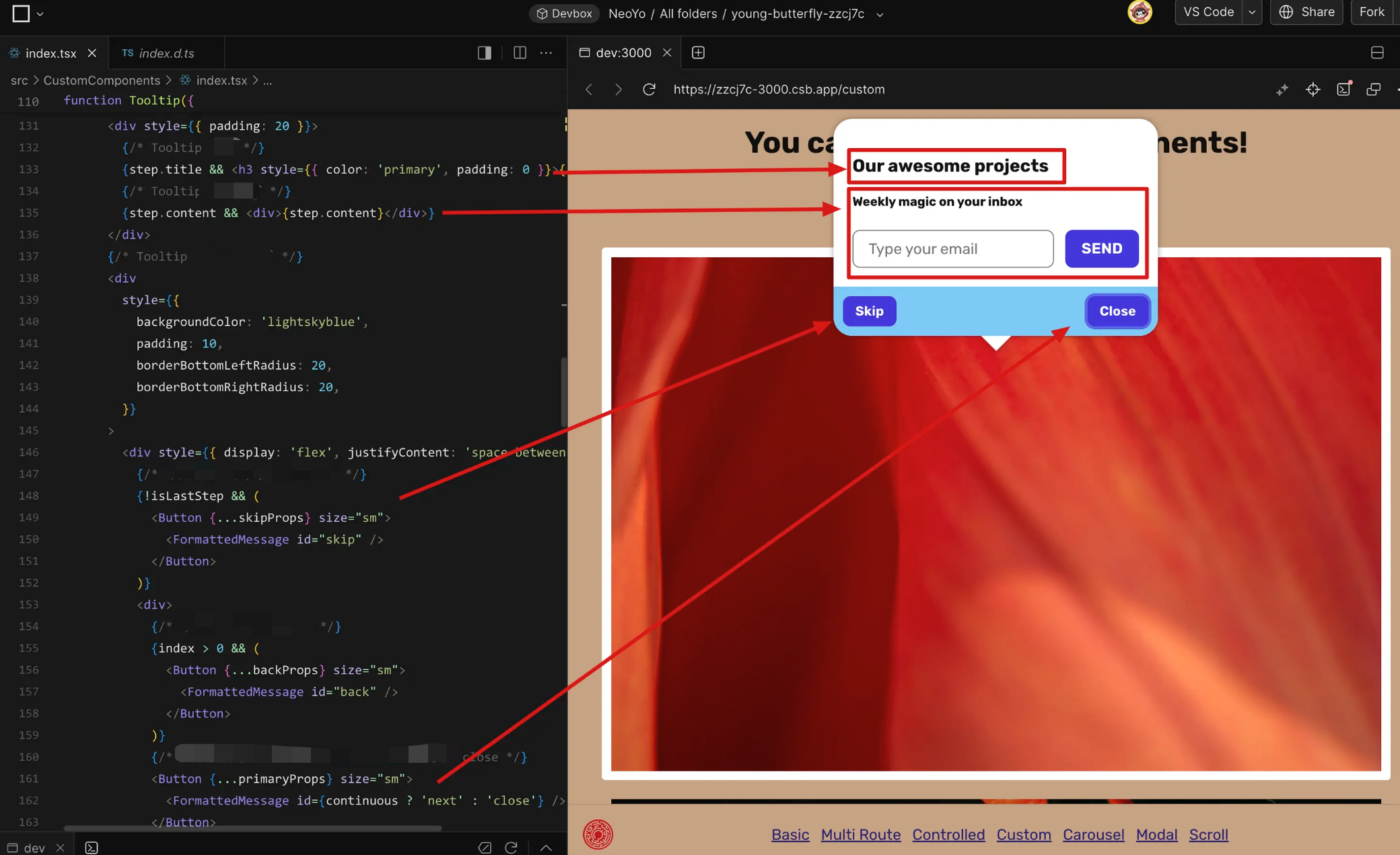Split the editor with the split icon
This screenshot has width=1400, height=855.
520,53
